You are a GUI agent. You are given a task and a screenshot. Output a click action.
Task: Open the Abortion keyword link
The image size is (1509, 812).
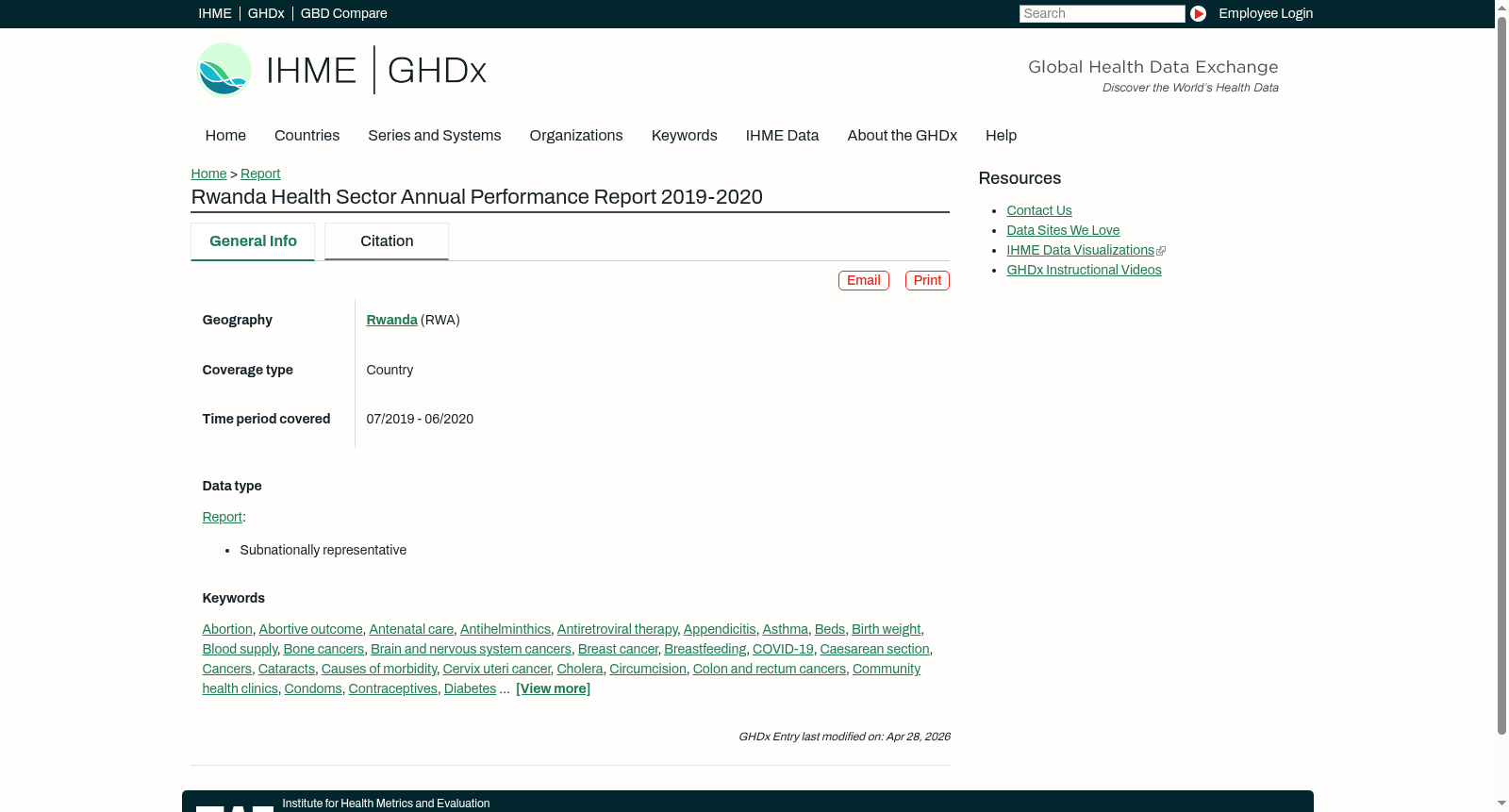[x=227, y=629]
